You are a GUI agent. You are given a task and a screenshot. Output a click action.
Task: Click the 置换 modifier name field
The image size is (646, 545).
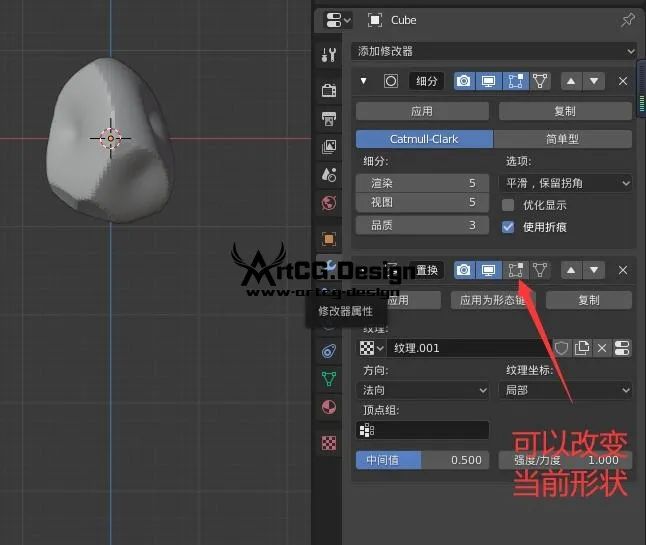426,270
